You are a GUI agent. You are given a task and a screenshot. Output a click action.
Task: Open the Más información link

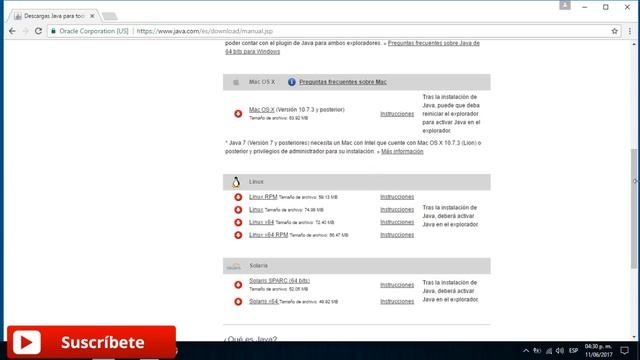click(402, 151)
